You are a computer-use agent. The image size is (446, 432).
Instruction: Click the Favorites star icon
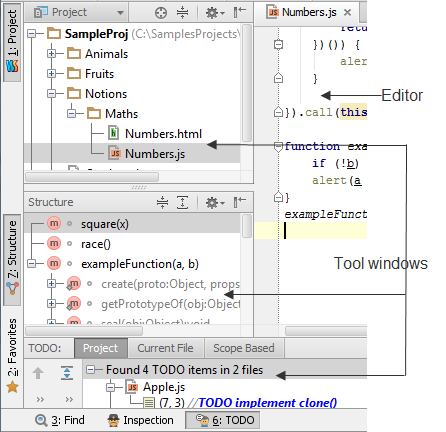point(12,387)
